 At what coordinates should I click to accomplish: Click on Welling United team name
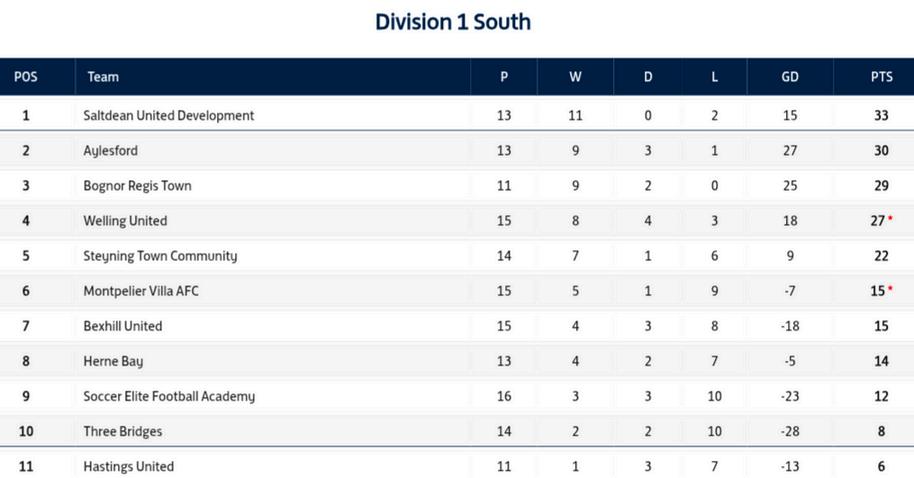pos(125,221)
